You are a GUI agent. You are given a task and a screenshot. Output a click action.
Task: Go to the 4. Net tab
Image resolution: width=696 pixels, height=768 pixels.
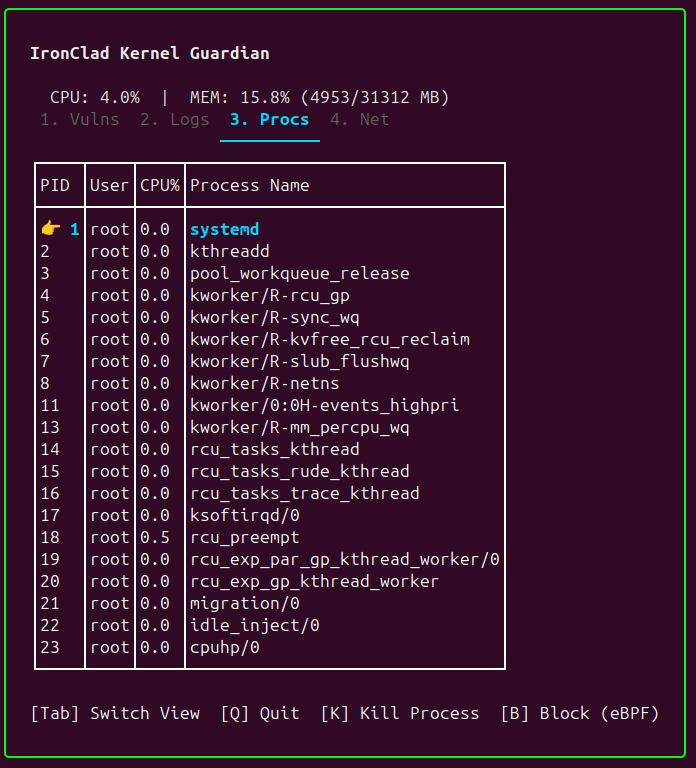tap(360, 120)
